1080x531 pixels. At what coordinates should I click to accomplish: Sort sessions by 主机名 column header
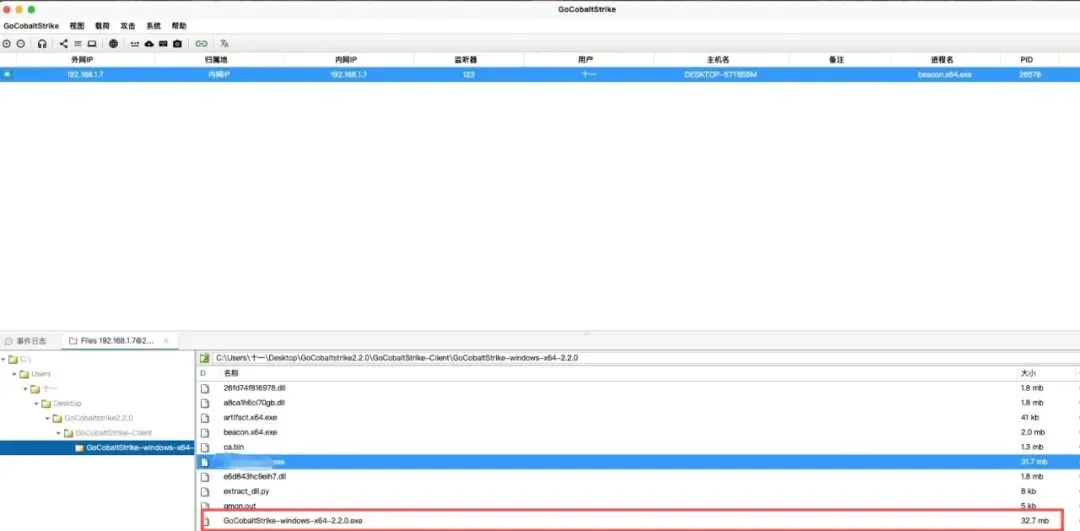720,60
